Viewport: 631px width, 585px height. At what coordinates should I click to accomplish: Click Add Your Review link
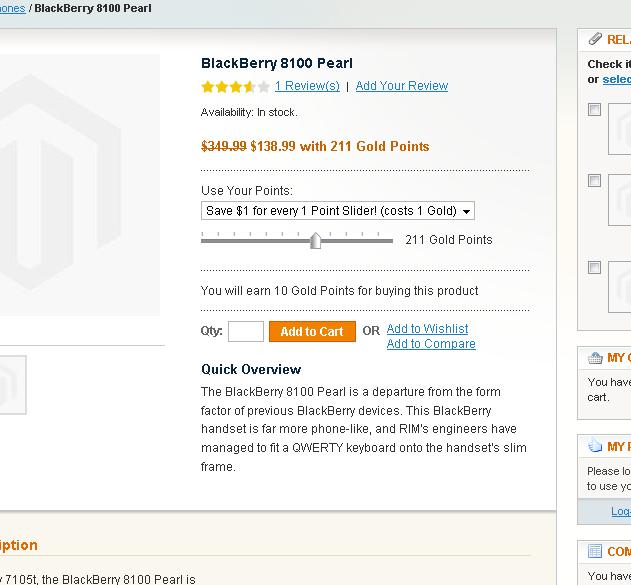(402, 86)
